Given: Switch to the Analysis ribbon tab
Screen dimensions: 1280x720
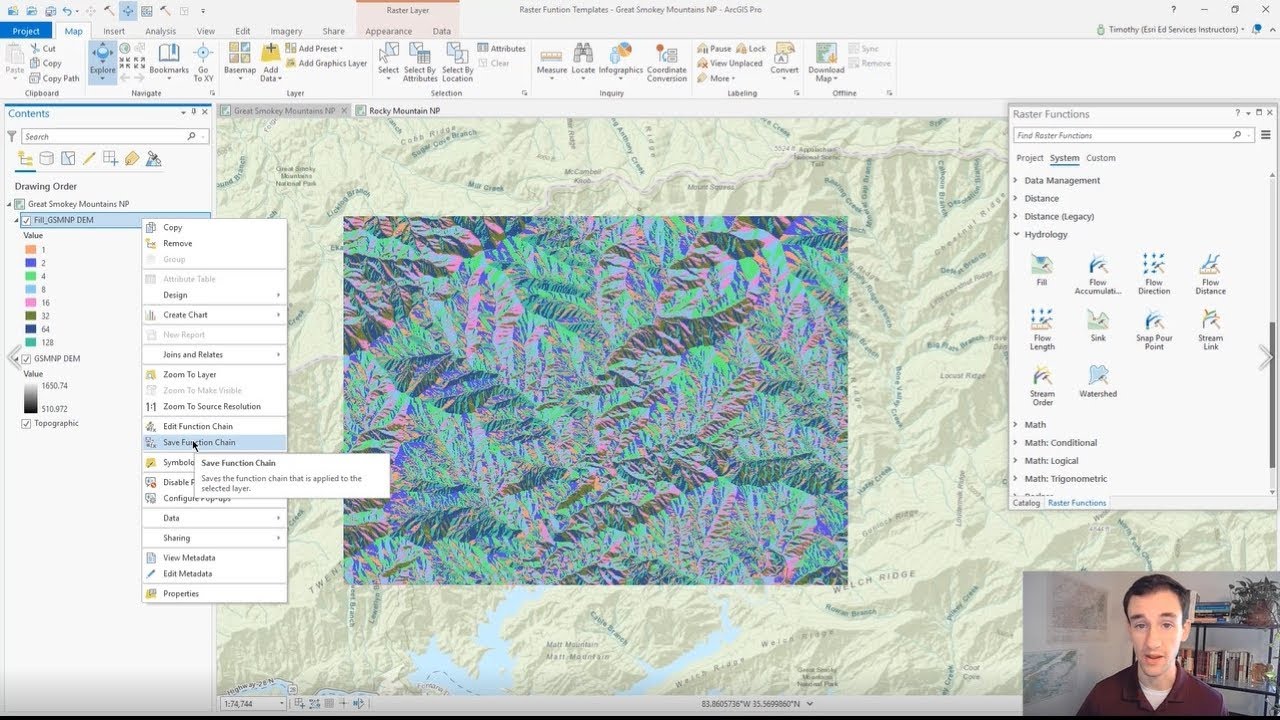Looking at the screenshot, I should pyautogui.click(x=160, y=31).
